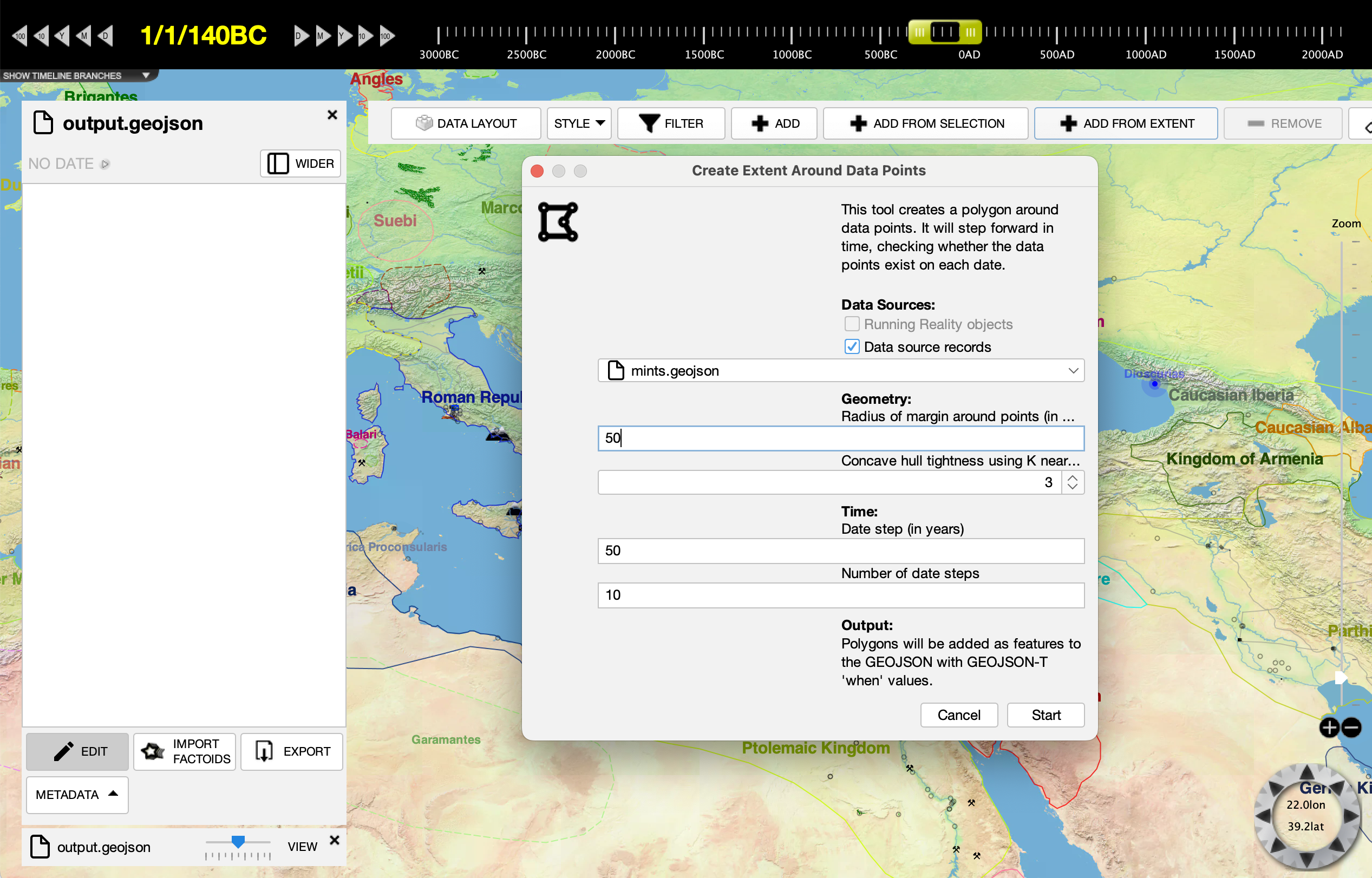Step back 100 years using timeline arrow
Viewport: 1372px width, 878px height.
pos(19,36)
